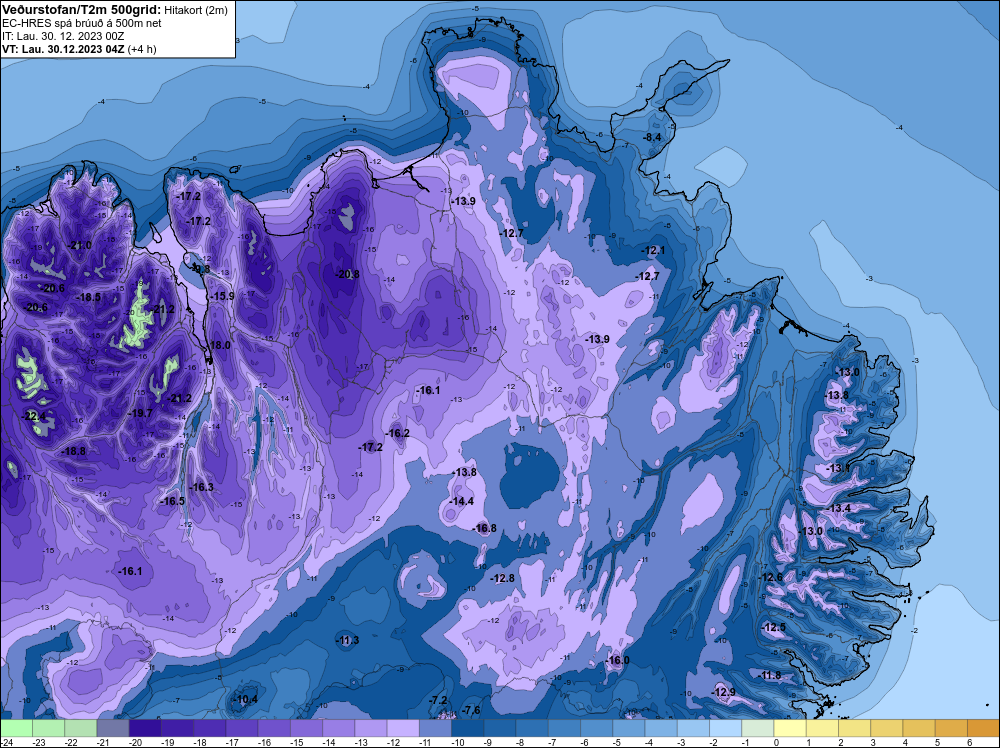1000x748 pixels.
Task: Click the -18.5 temperature reading
Action: point(89,297)
